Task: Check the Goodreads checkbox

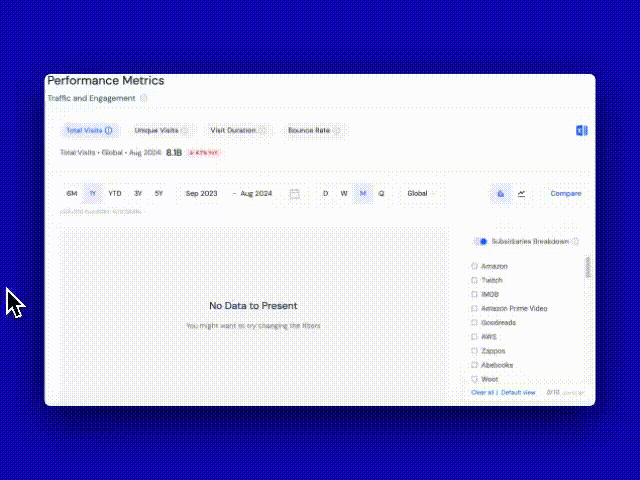Action: point(474,322)
